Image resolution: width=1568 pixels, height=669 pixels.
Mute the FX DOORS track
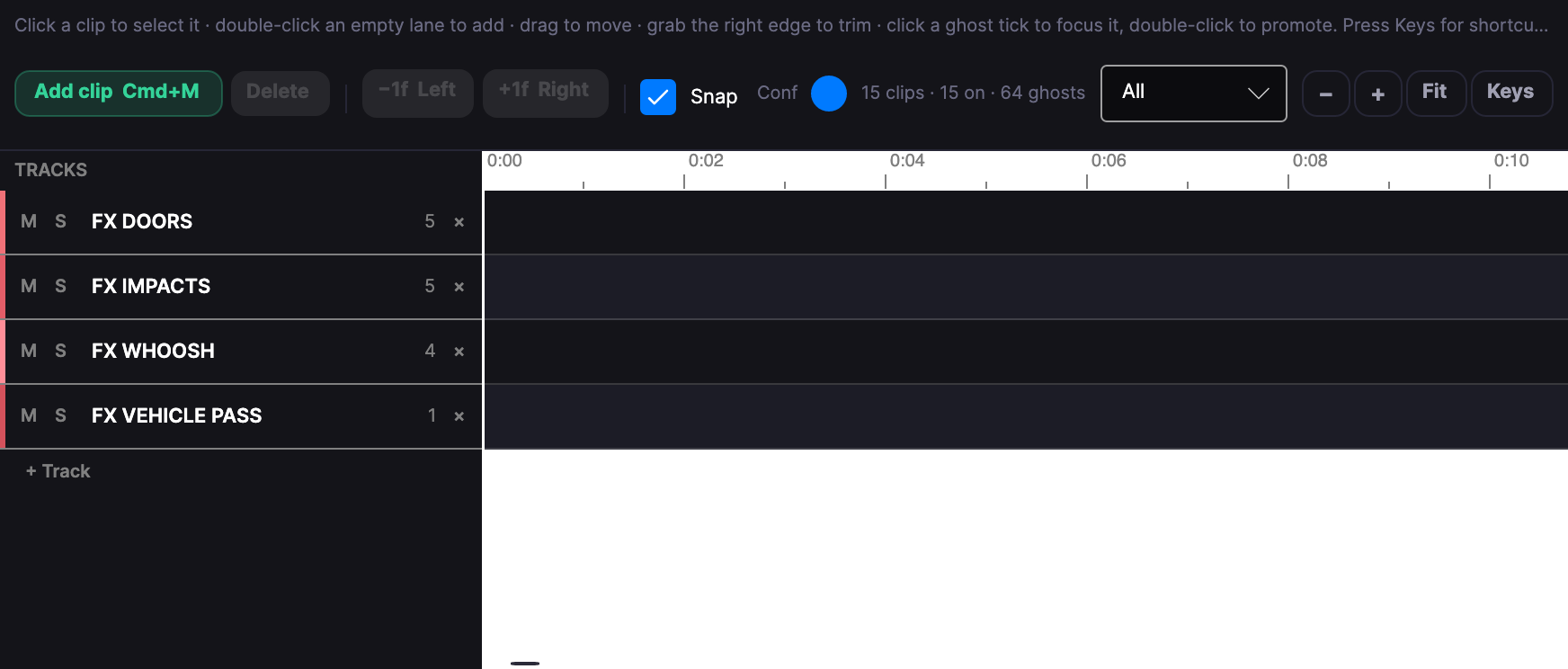coord(29,221)
